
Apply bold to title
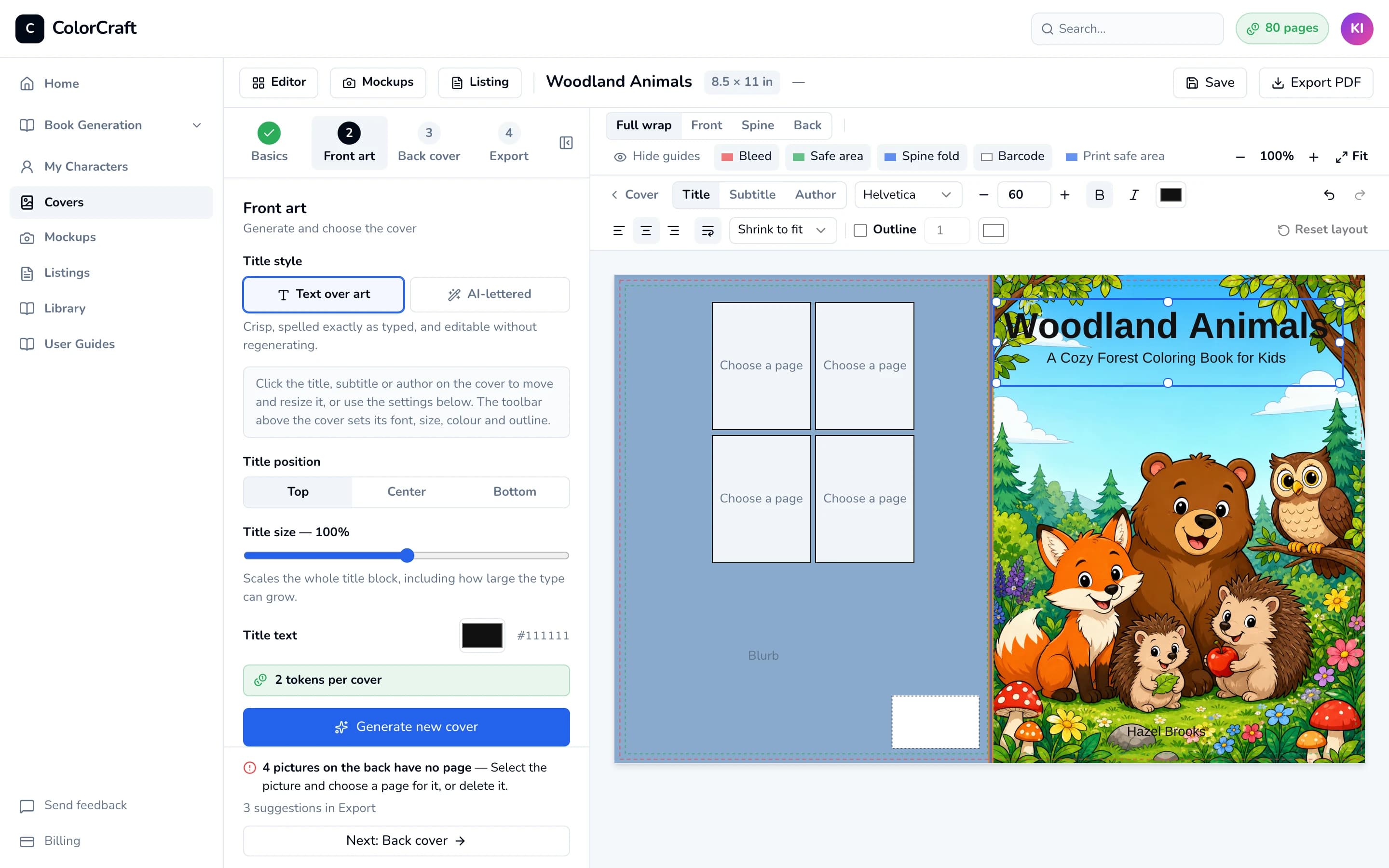pyautogui.click(x=1099, y=195)
